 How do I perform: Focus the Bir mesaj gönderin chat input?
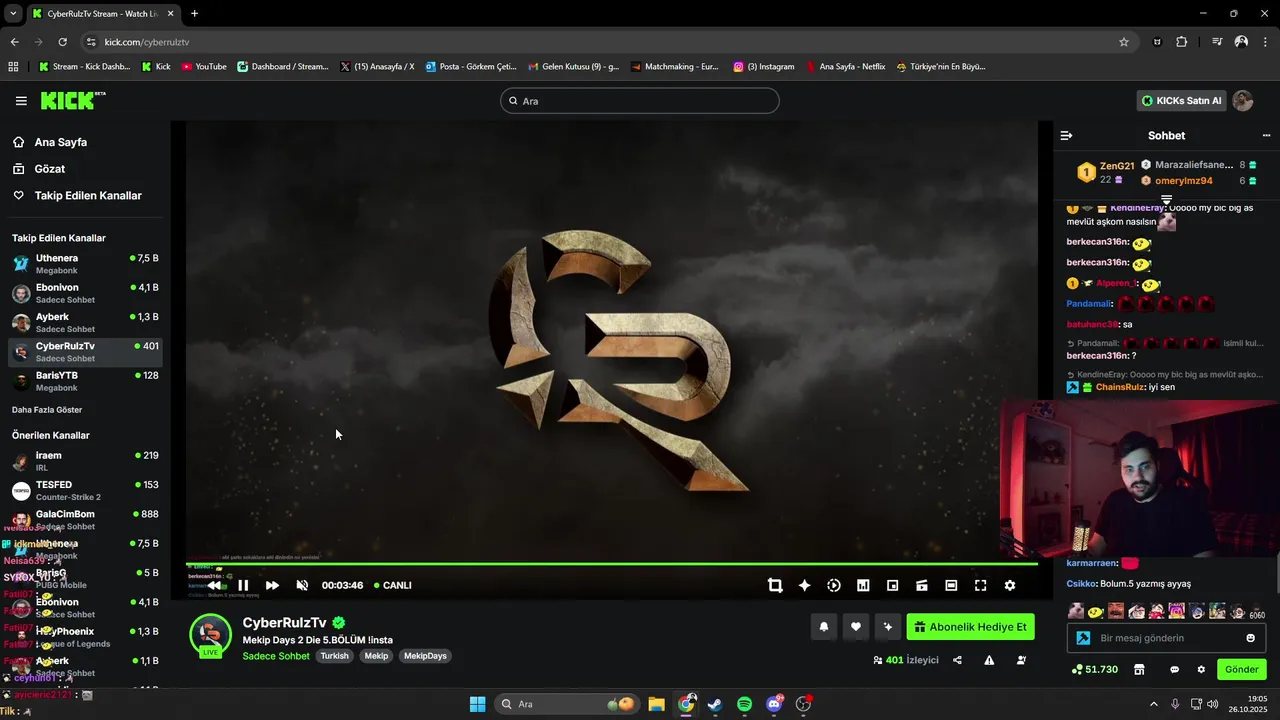(1168, 638)
